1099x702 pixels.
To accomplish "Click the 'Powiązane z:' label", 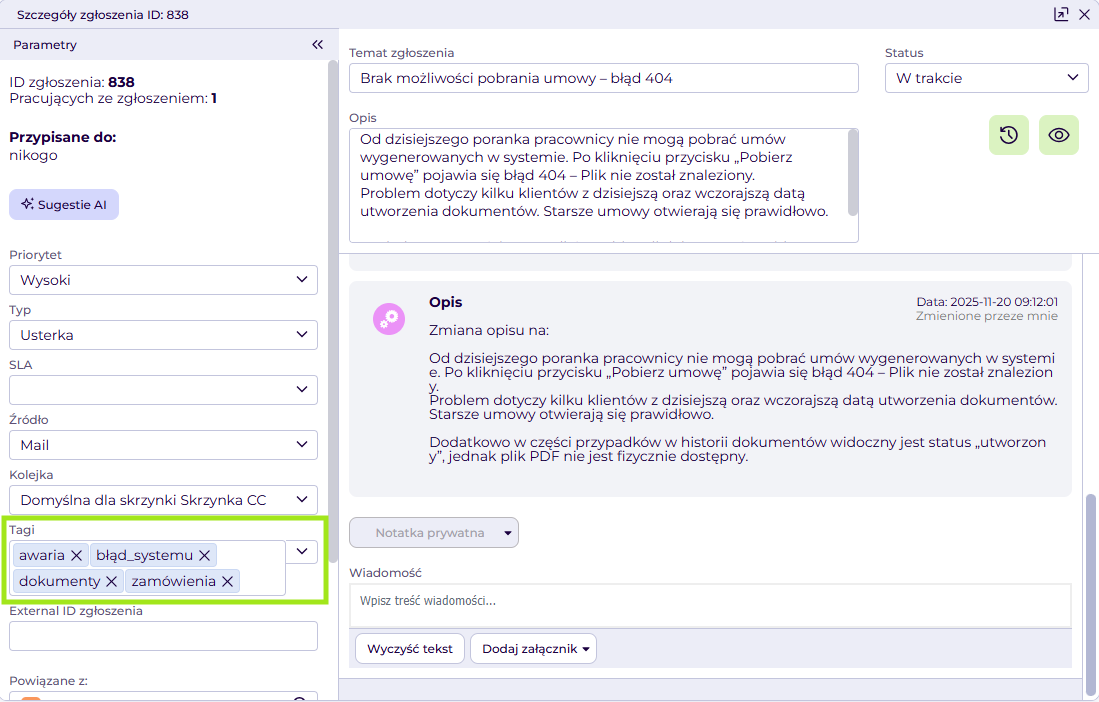I will (48, 680).
